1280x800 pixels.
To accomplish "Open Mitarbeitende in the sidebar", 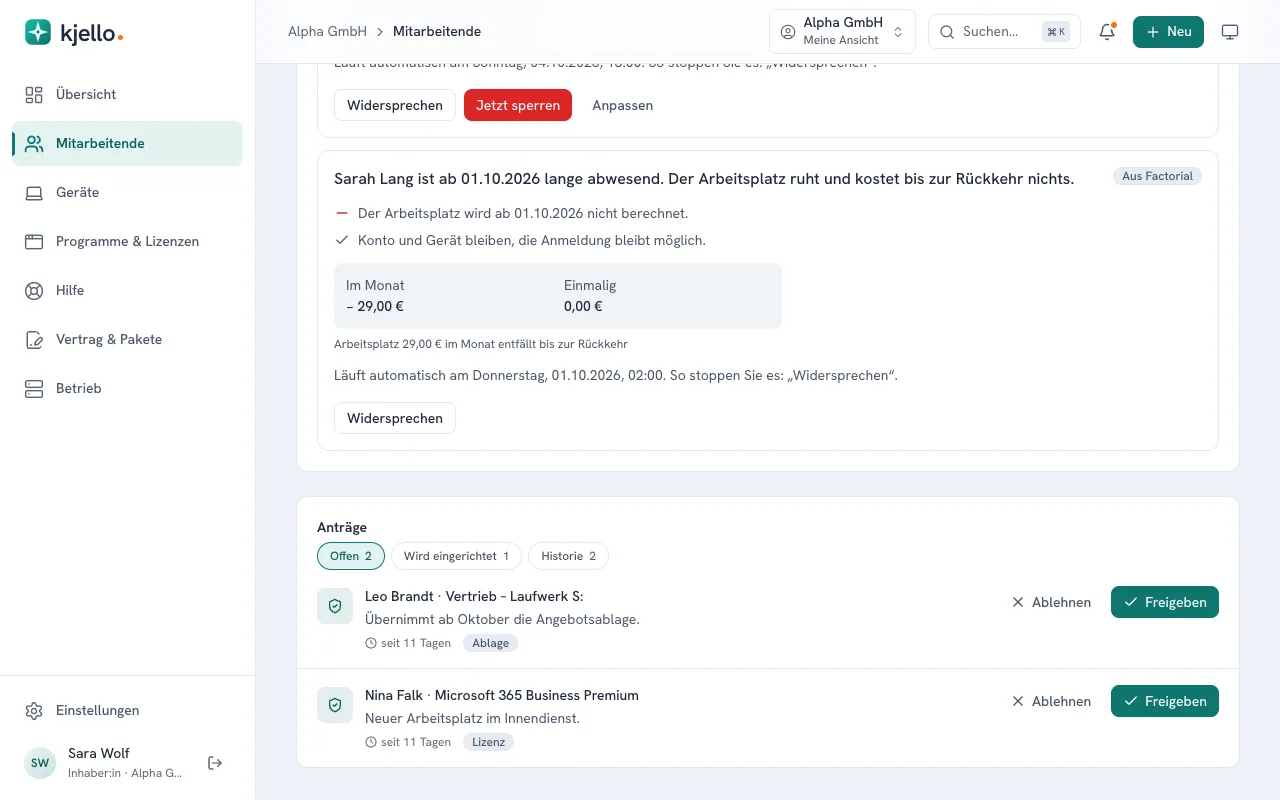I will coord(127,144).
